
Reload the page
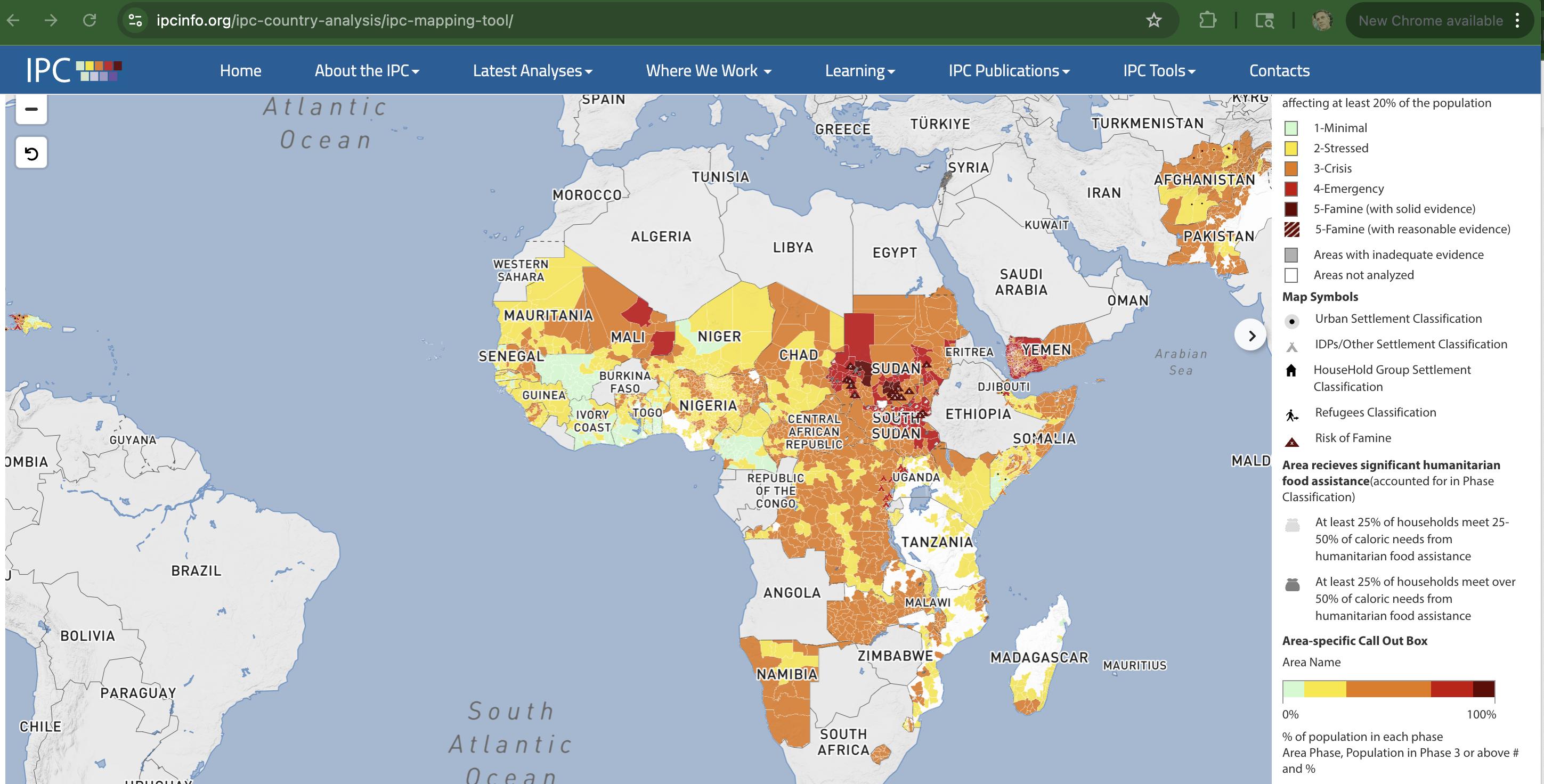90,20
